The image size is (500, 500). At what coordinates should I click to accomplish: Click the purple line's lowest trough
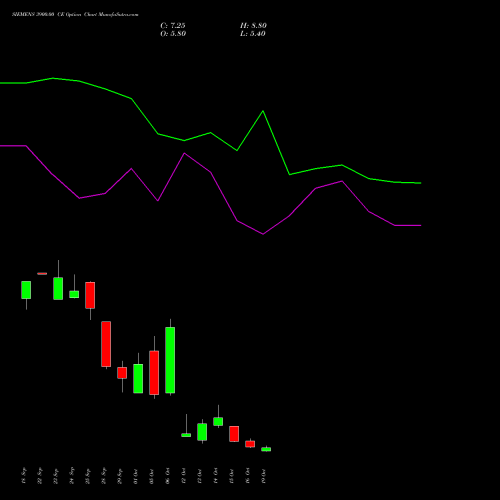[263, 234]
